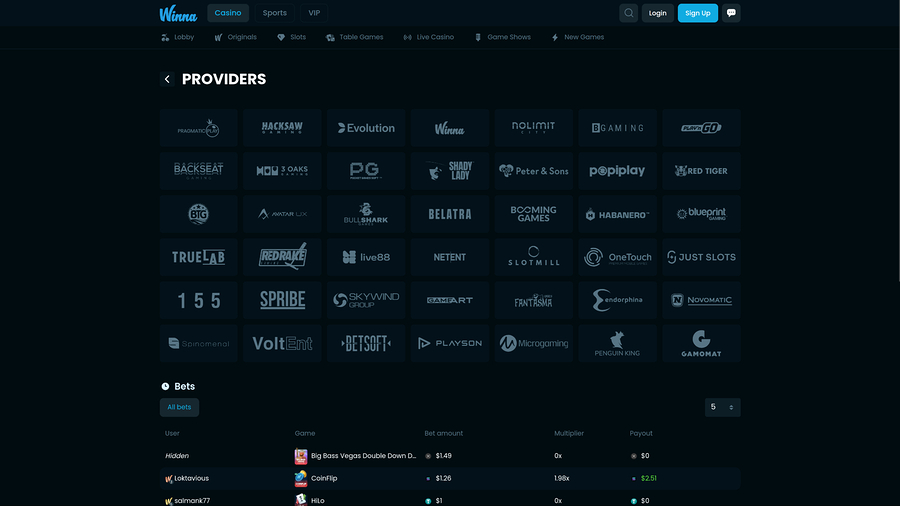Click the search magnifier icon
The height and width of the screenshot is (506, 900).
[x=628, y=13]
